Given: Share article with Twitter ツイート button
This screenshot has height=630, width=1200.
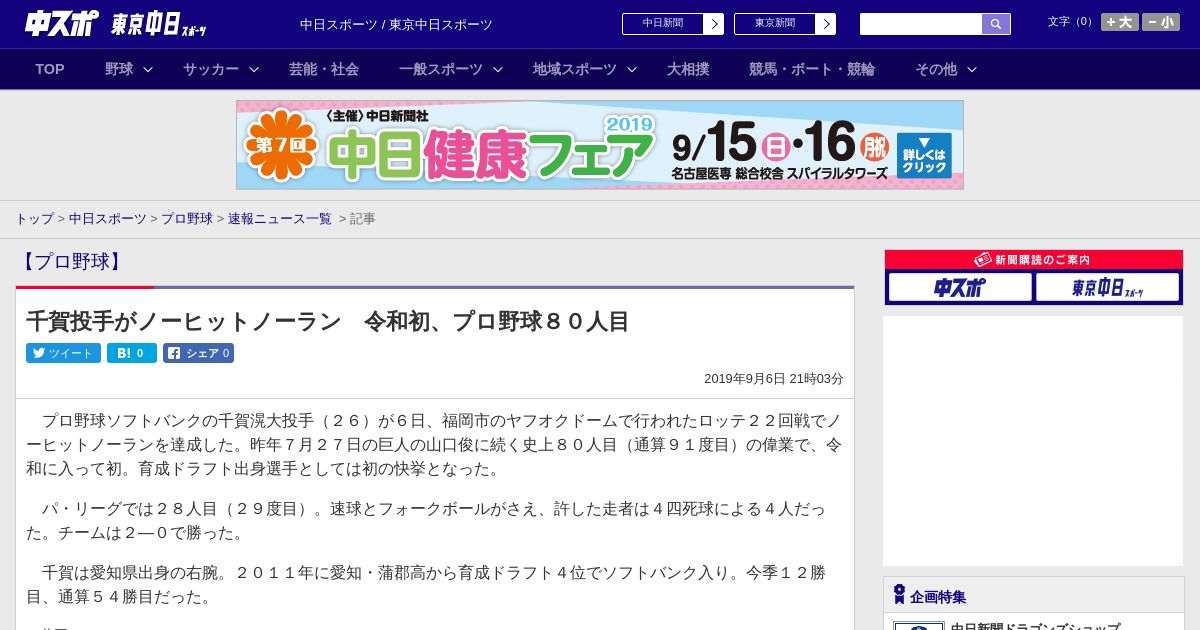Looking at the screenshot, I should coord(63,353).
